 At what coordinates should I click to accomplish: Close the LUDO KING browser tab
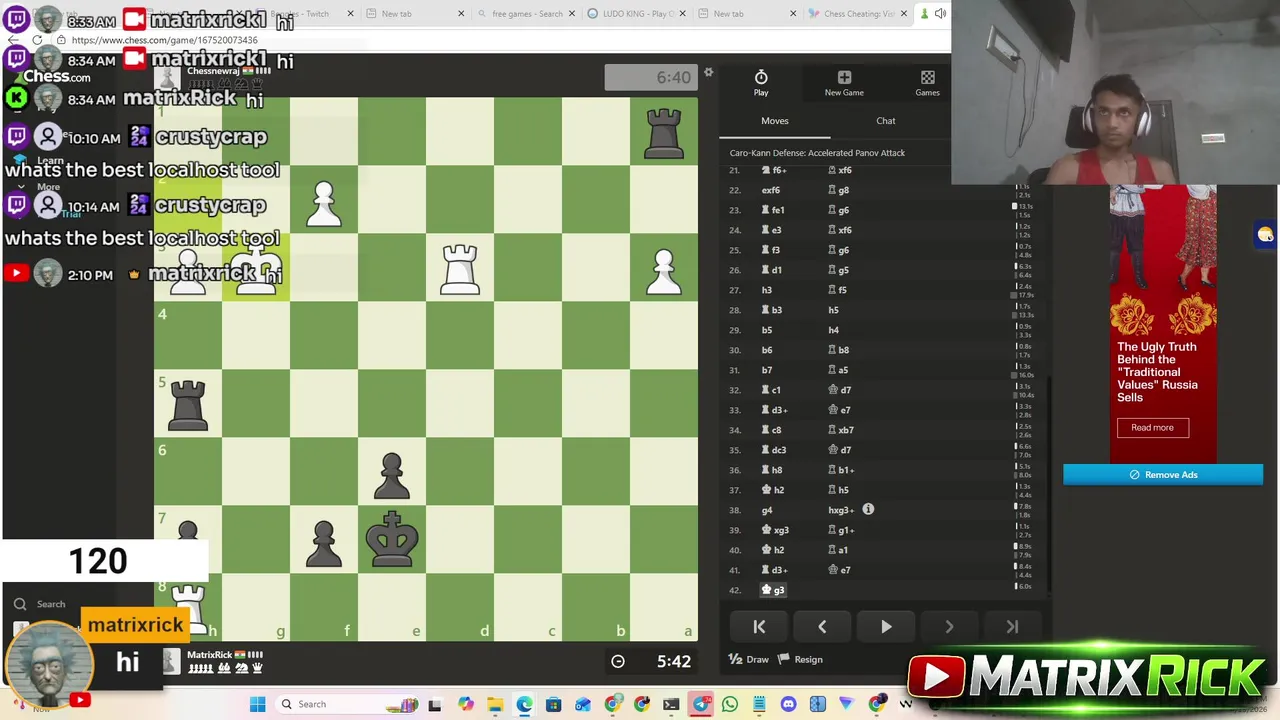coord(683,14)
